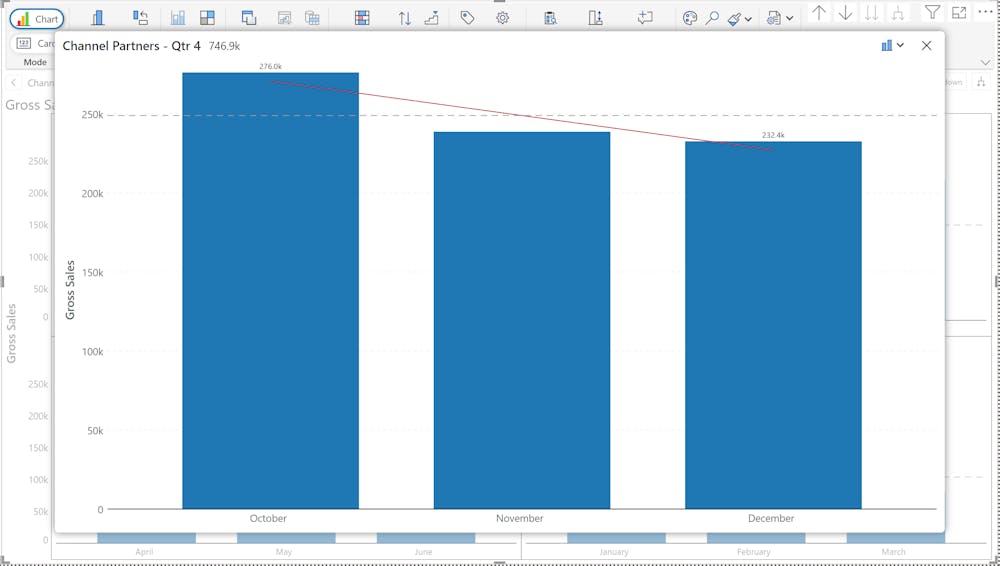
Task: Select the December bar
Action: coord(773,325)
